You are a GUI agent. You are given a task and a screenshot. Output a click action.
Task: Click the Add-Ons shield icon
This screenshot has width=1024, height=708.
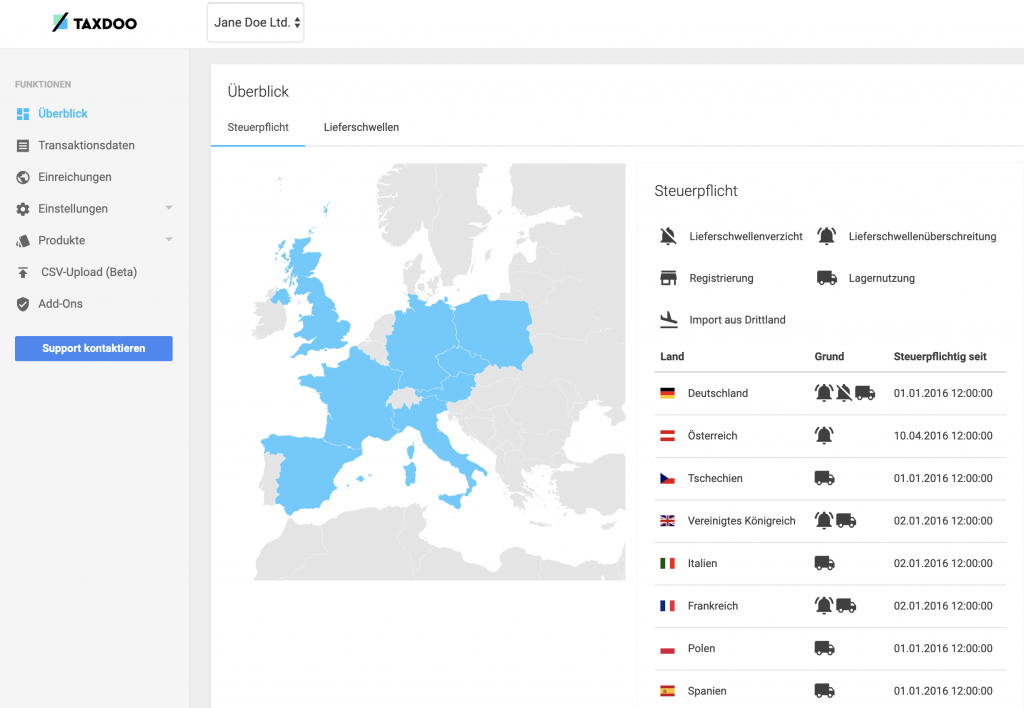[23, 304]
